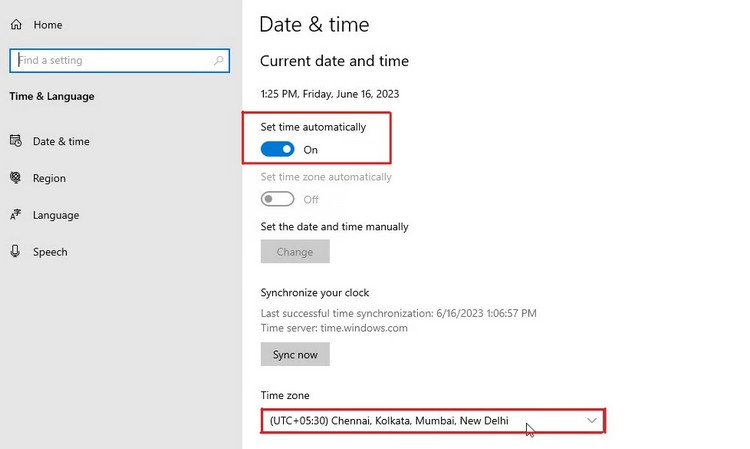Turn off Set time automatically toggle
750x449 pixels.
(x=277, y=149)
